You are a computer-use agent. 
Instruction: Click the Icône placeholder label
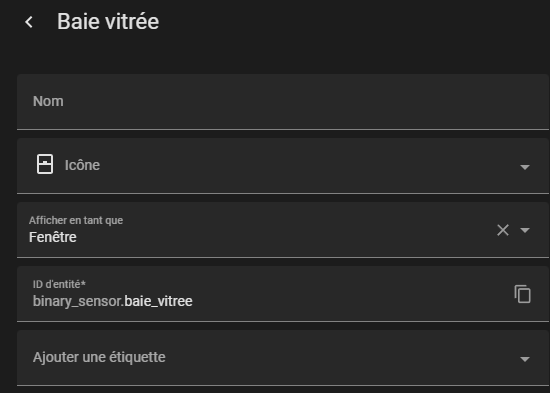[82, 165]
